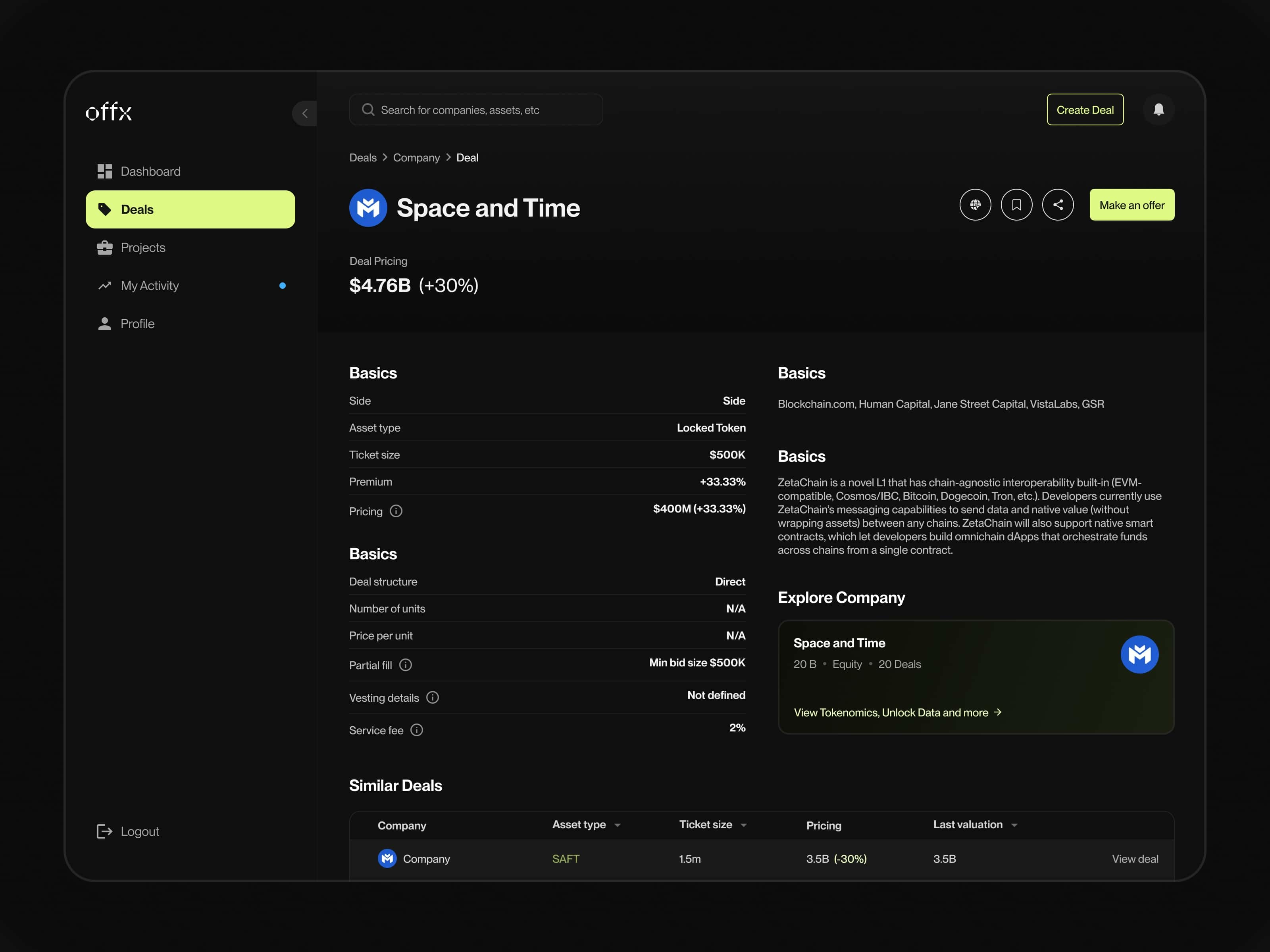Select the Deals menu item
This screenshot has height=952, width=1270.
[x=190, y=209]
